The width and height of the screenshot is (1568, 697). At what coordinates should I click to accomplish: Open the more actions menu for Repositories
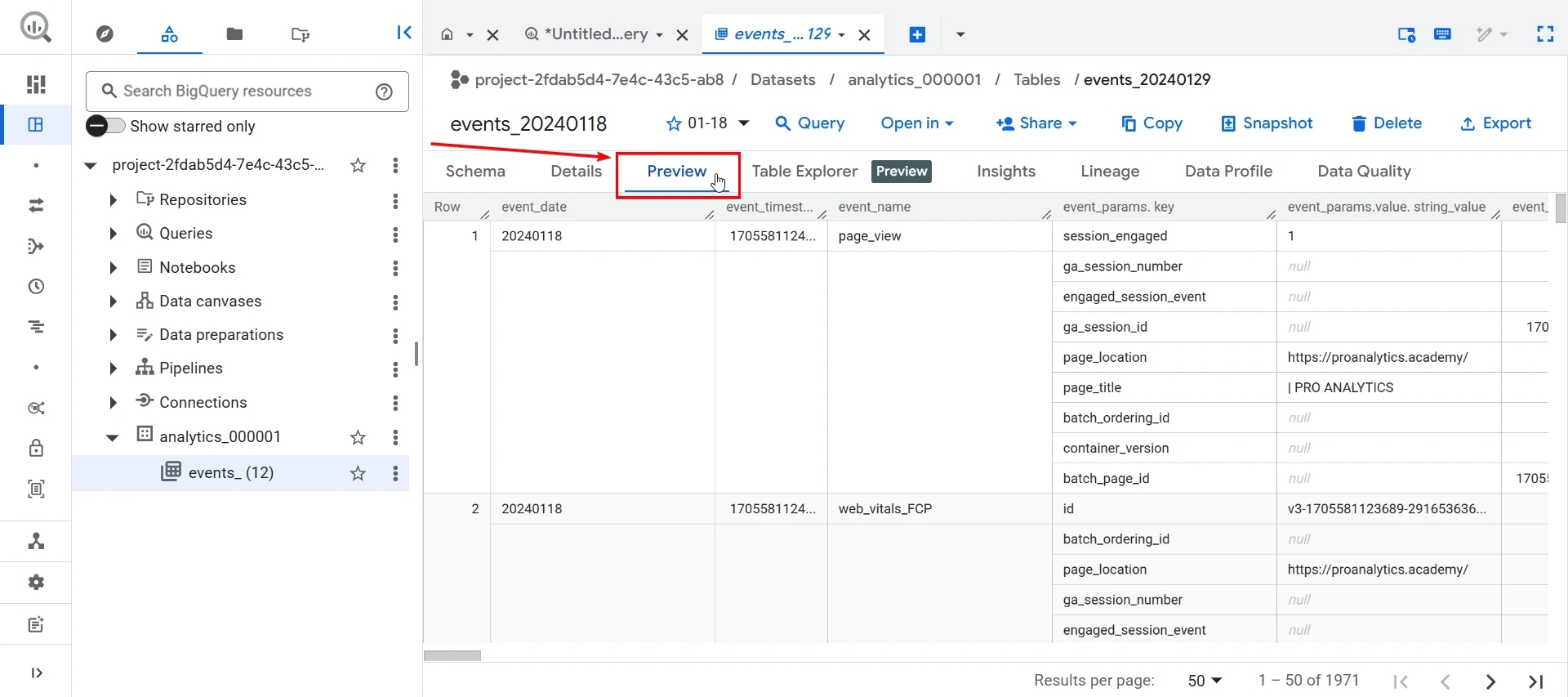pyautogui.click(x=395, y=200)
